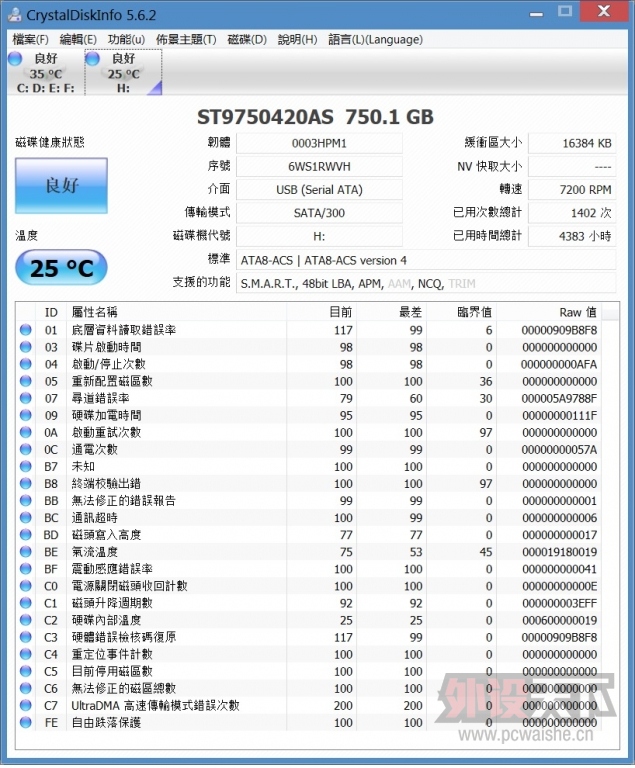Screen dimensions: 635x768
Task: Click status icon for attribute C0
Action: tap(25, 586)
